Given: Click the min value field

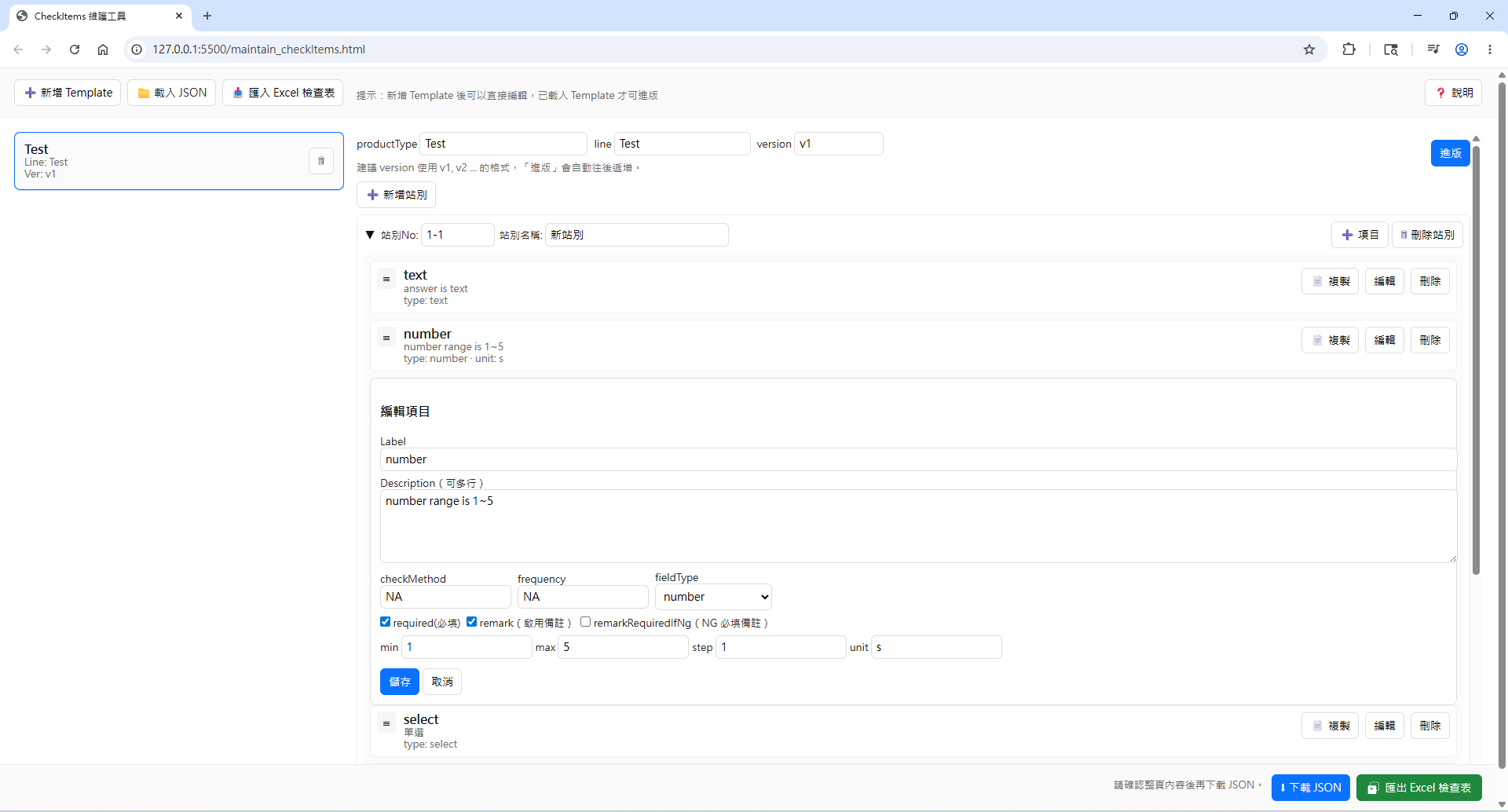Looking at the screenshot, I should (467, 647).
